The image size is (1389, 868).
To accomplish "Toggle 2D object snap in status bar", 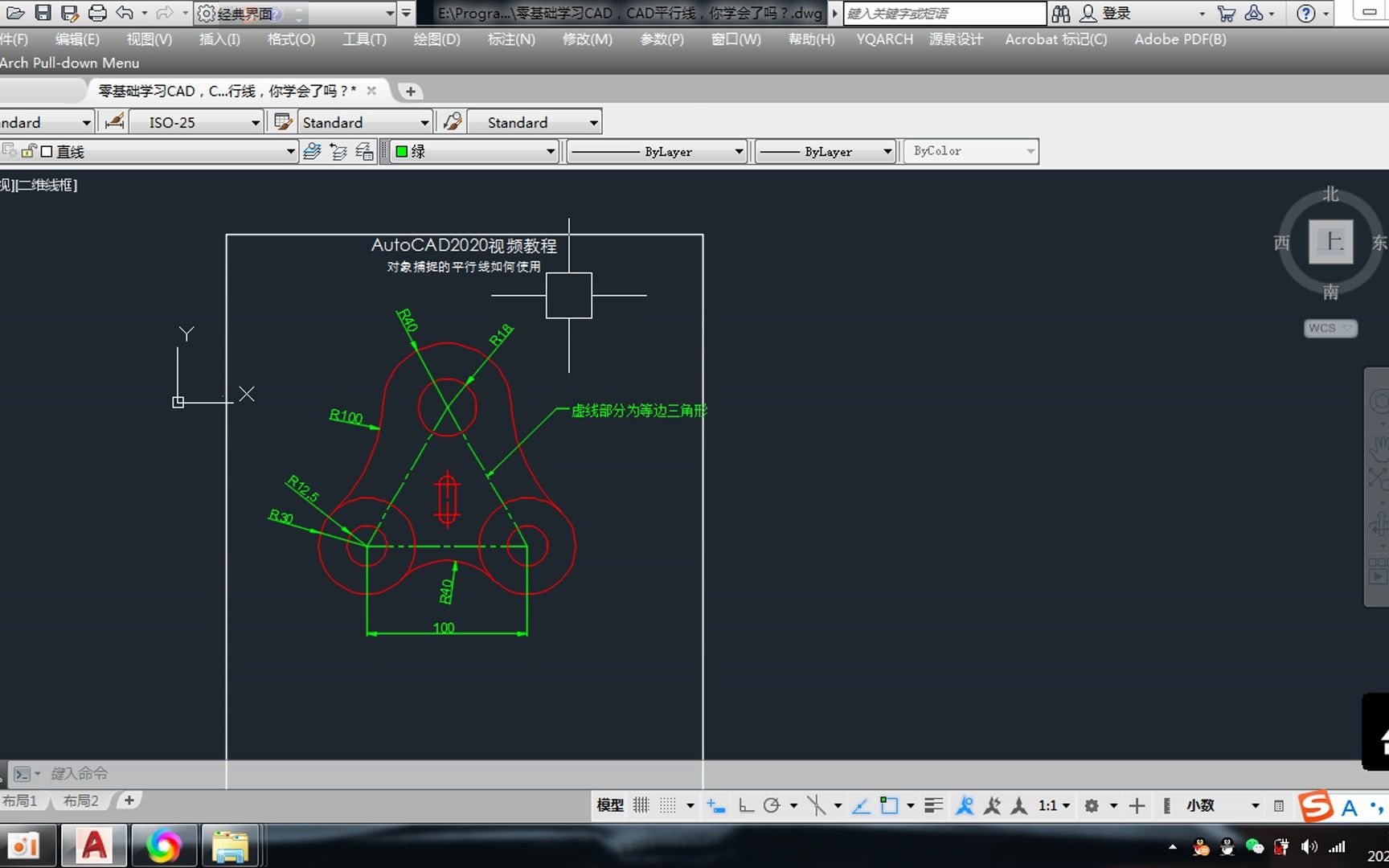I will tap(889, 805).
